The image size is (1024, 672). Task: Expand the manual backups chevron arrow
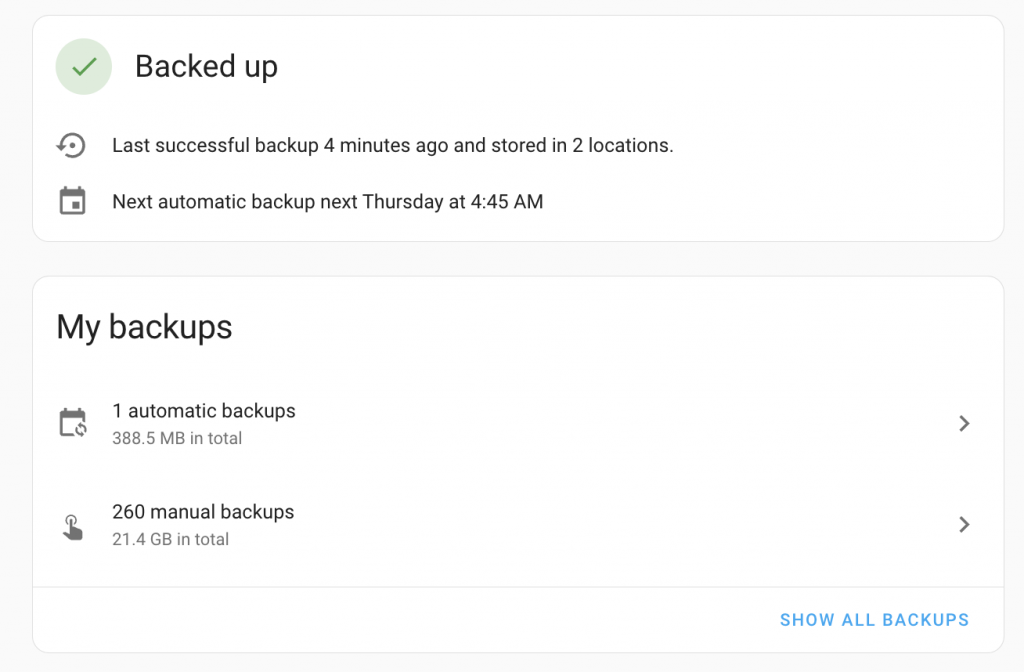[964, 524]
